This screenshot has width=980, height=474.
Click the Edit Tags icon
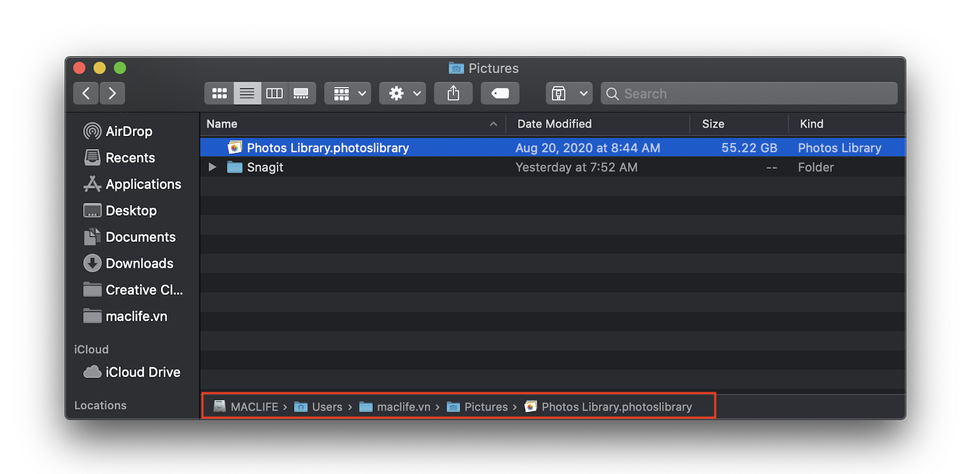[500, 93]
